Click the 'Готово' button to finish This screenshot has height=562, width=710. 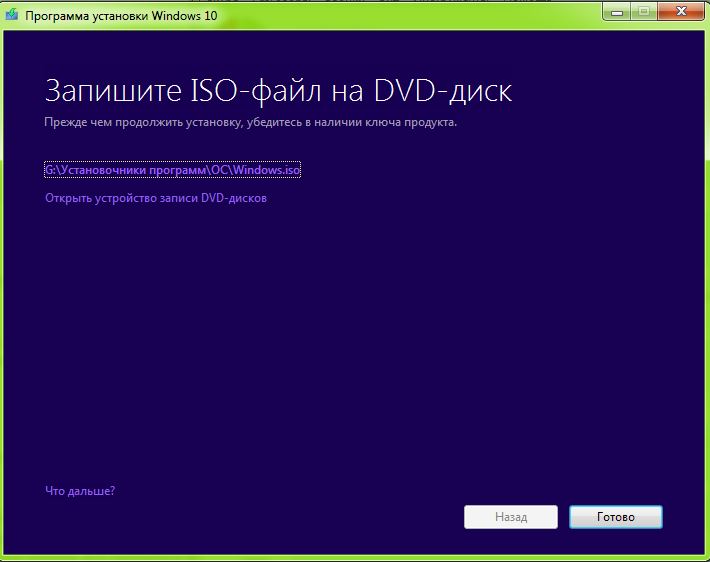616,517
